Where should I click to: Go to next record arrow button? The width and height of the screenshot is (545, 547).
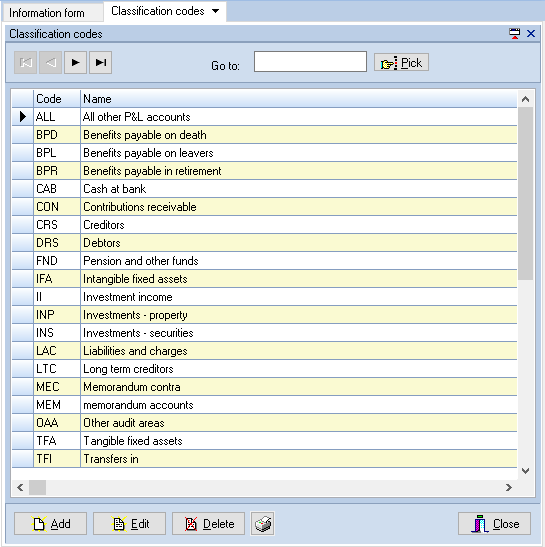[75, 62]
